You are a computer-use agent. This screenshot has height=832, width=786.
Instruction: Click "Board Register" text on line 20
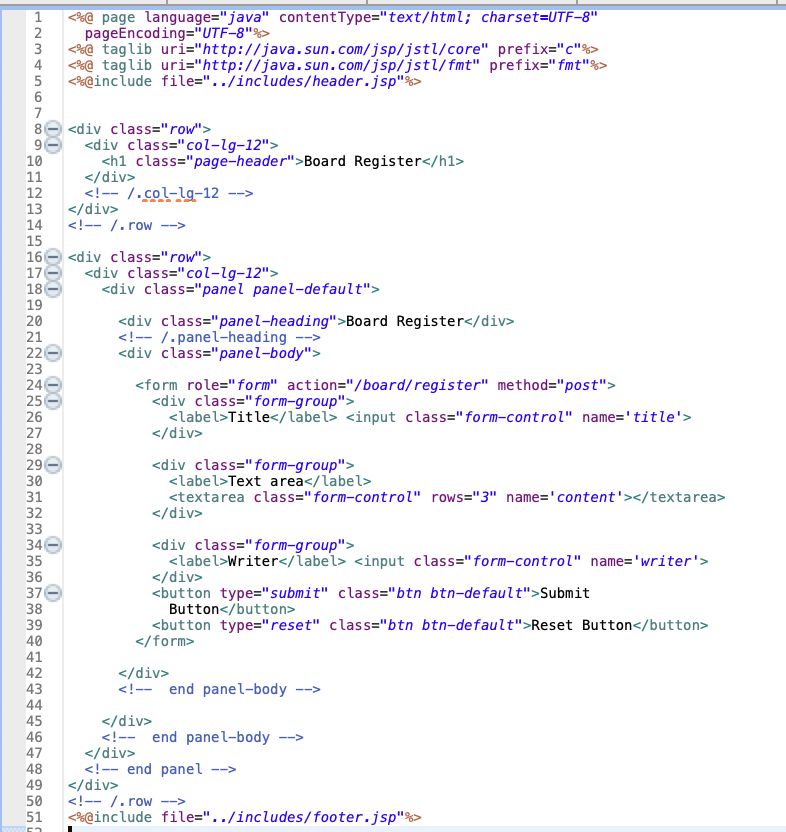[x=404, y=321]
